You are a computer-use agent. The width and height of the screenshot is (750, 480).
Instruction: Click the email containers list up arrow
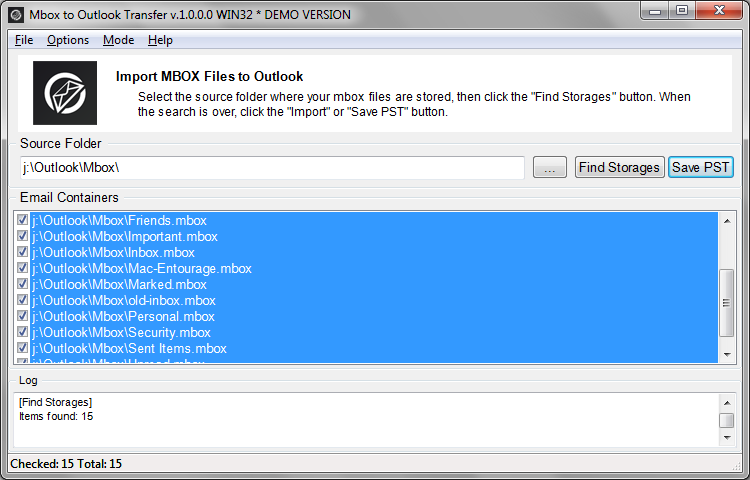click(727, 221)
